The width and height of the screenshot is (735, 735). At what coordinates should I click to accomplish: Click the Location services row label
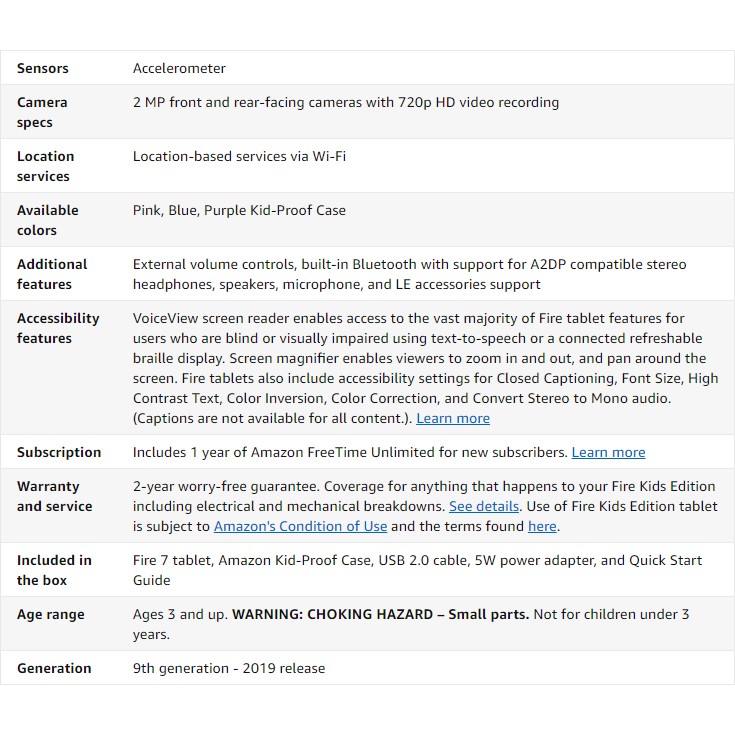[45, 166]
